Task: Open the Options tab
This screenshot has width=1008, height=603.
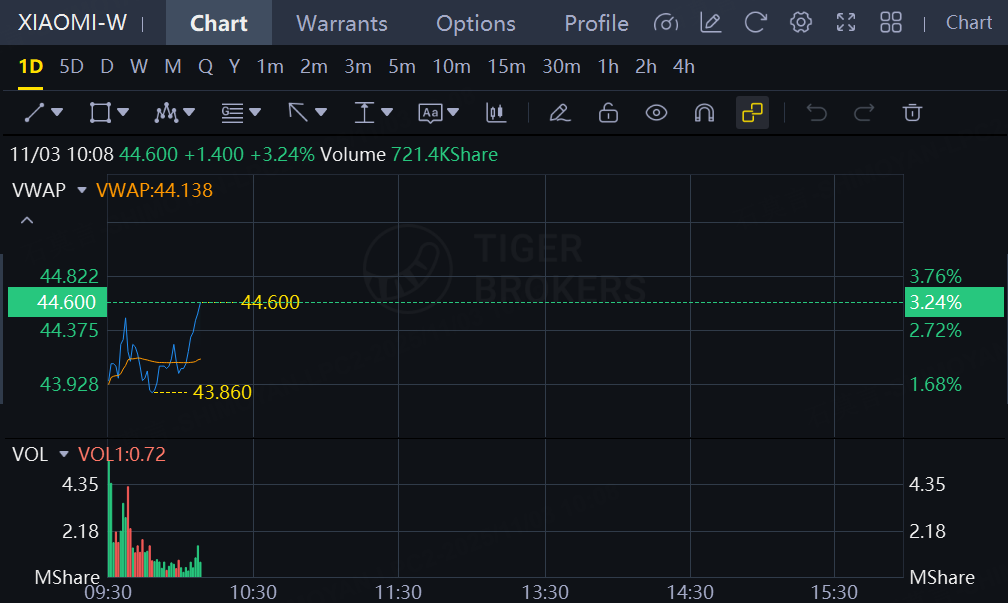Action: click(x=476, y=23)
